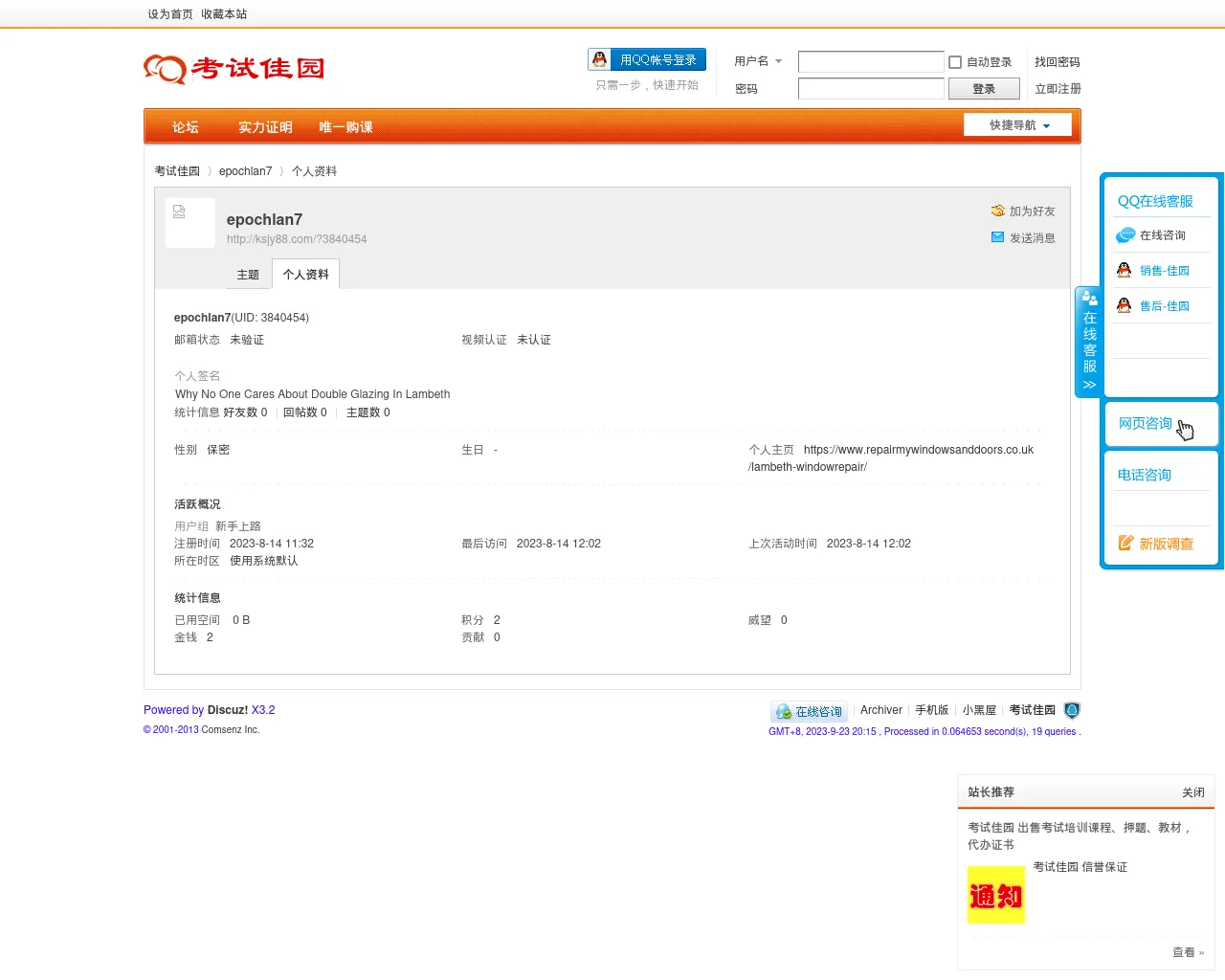
Task: Focus the username input field
Action: point(871,62)
